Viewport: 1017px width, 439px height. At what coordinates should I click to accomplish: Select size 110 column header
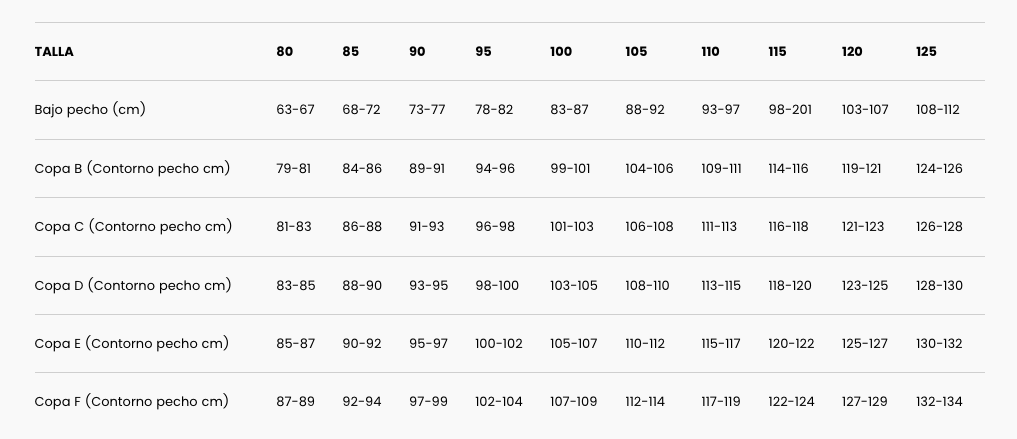click(x=710, y=52)
